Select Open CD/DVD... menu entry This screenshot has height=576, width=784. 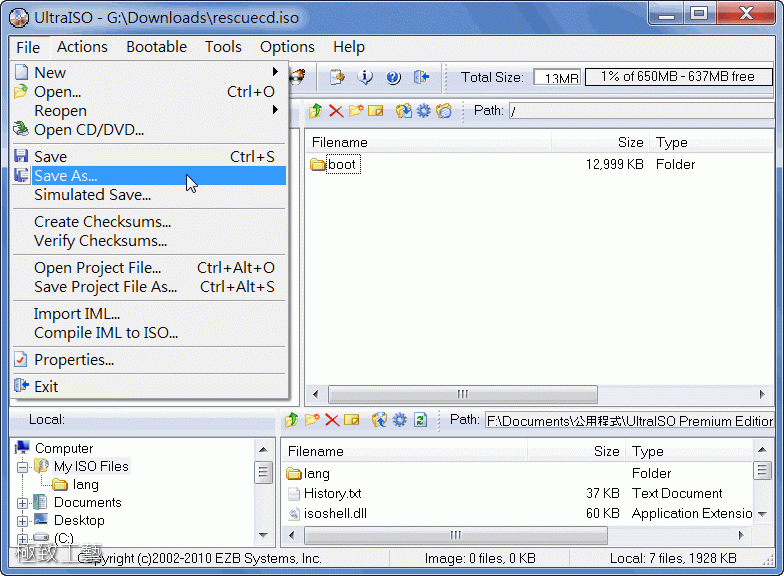pyautogui.click(x=149, y=130)
